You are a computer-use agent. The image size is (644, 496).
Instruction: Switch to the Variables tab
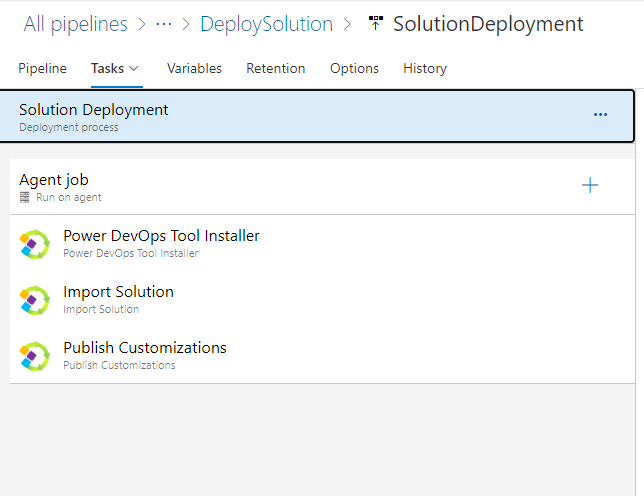coord(194,68)
